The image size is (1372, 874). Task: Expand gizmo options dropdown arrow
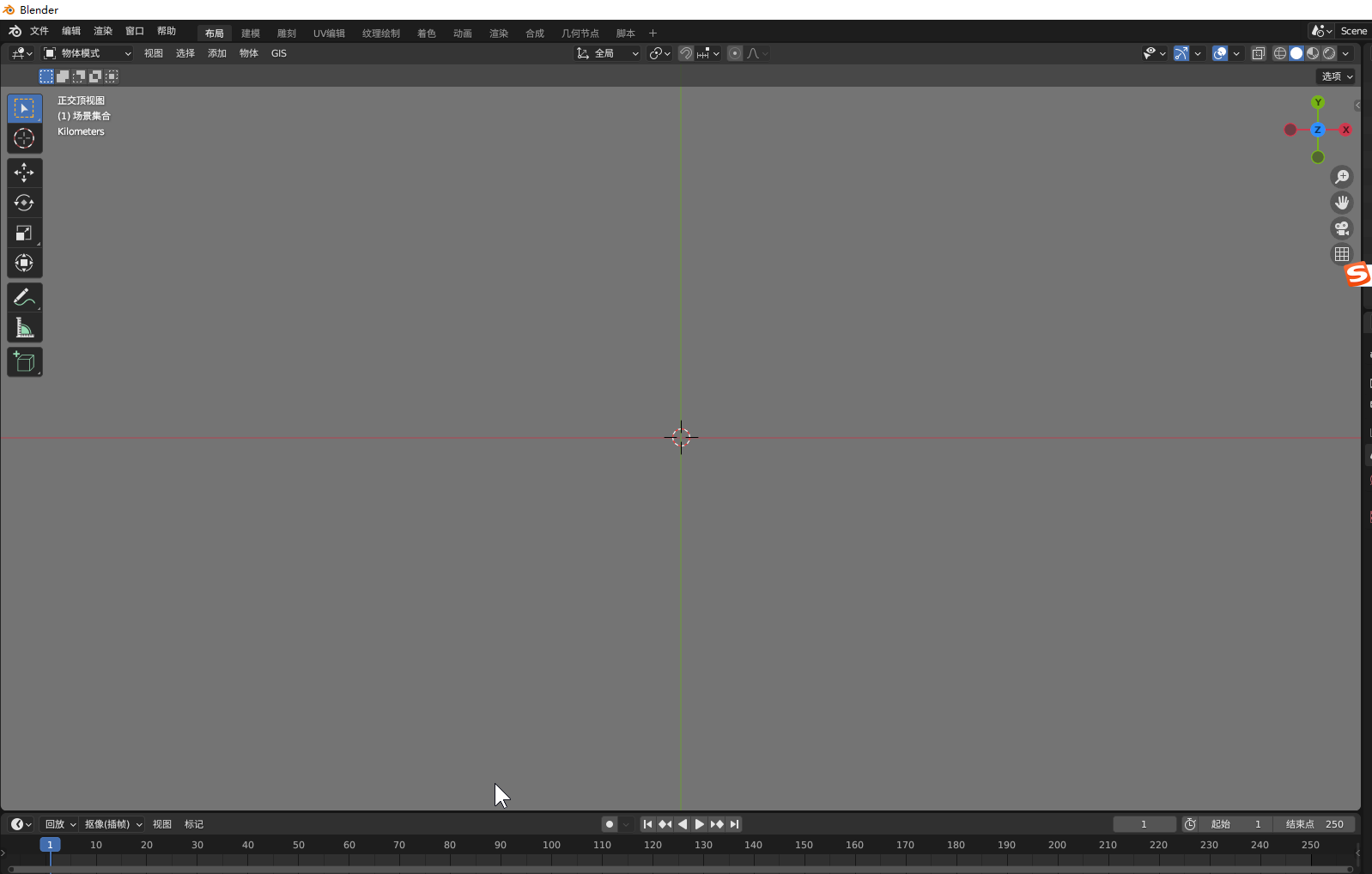pos(1198,53)
